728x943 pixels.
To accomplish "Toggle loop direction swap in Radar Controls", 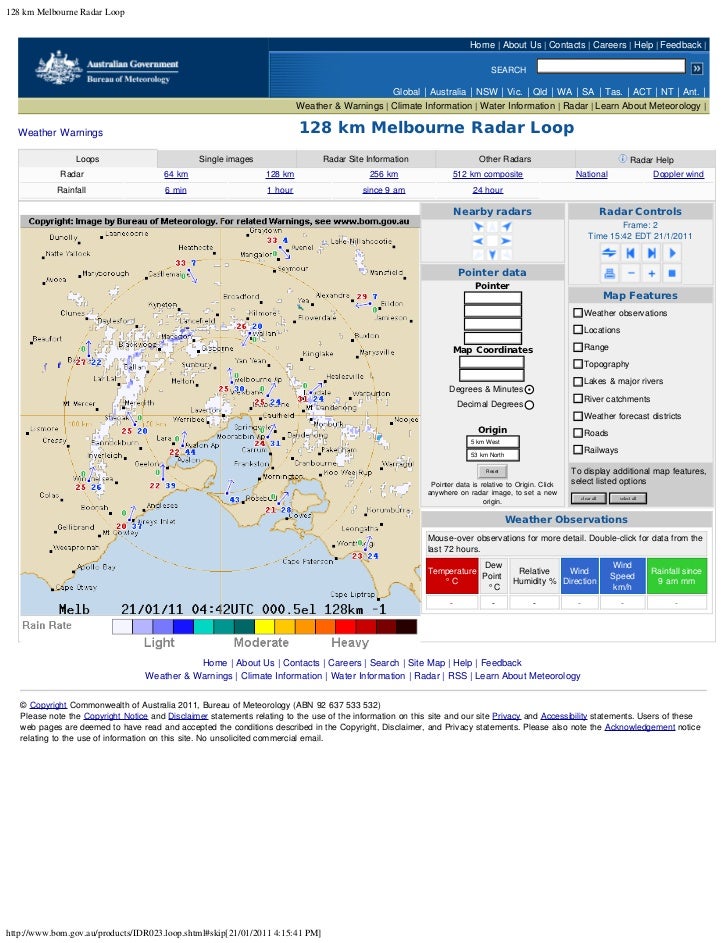I will 609,253.
